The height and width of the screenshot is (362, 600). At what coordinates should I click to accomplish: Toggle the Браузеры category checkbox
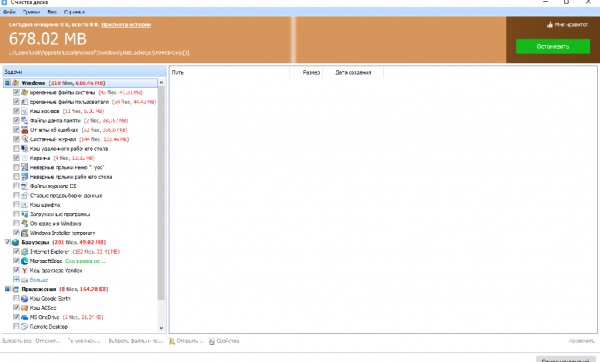click(8, 242)
